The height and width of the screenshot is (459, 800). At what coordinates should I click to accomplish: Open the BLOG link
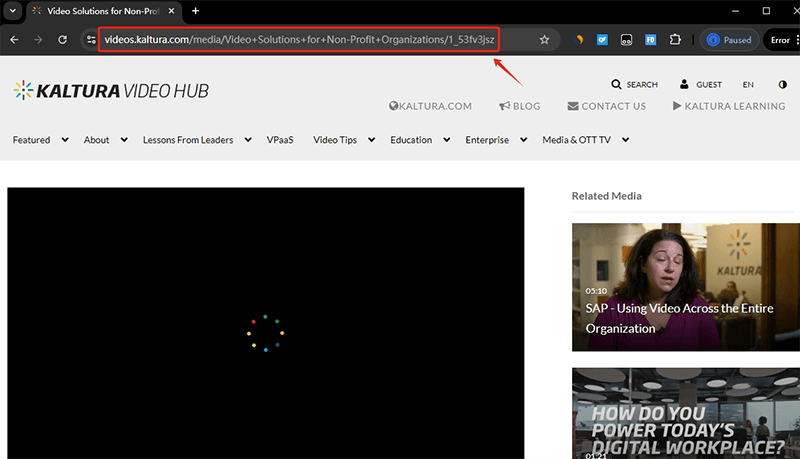coord(519,106)
